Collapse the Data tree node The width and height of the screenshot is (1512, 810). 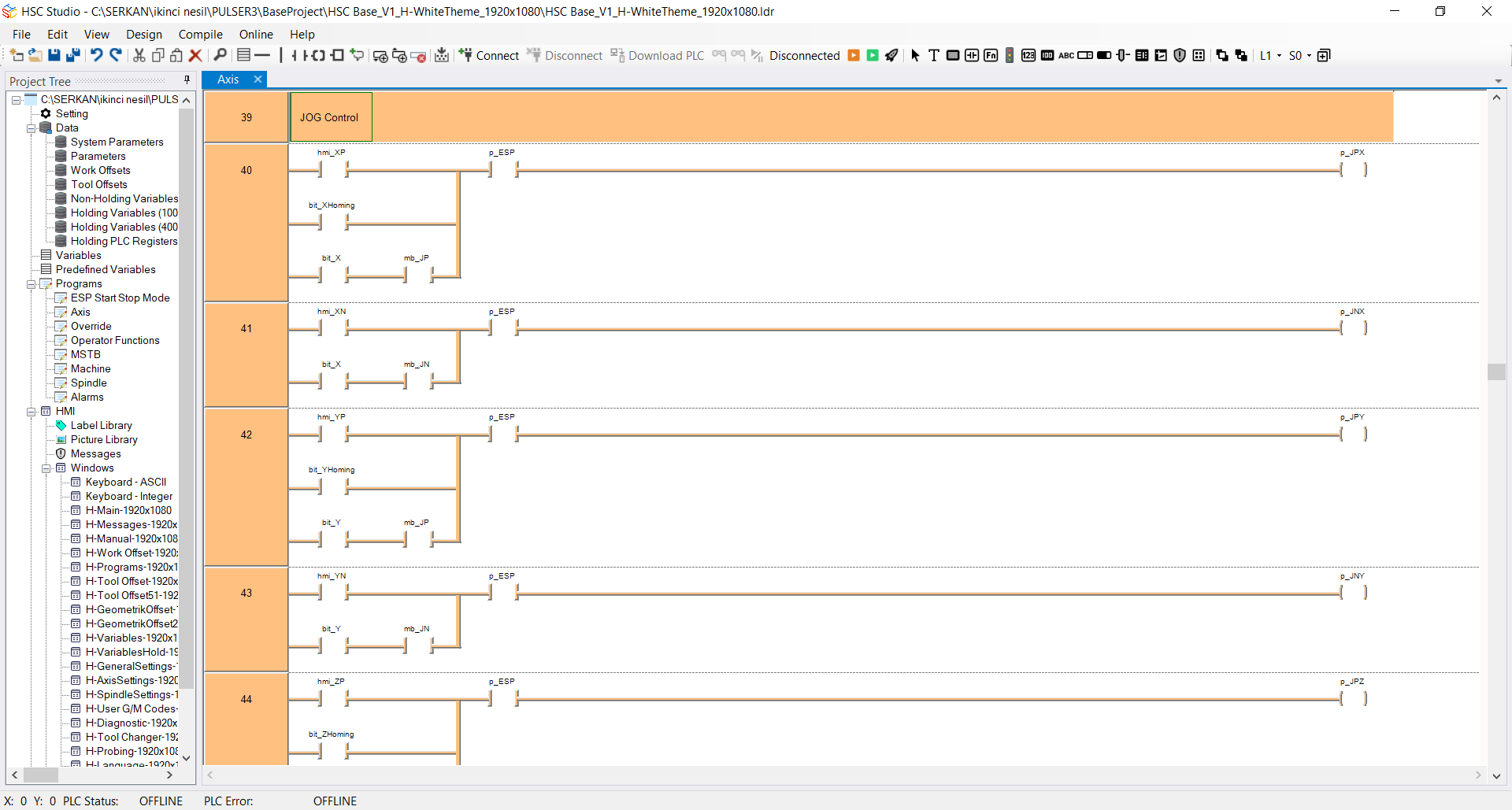pos(31,128)
